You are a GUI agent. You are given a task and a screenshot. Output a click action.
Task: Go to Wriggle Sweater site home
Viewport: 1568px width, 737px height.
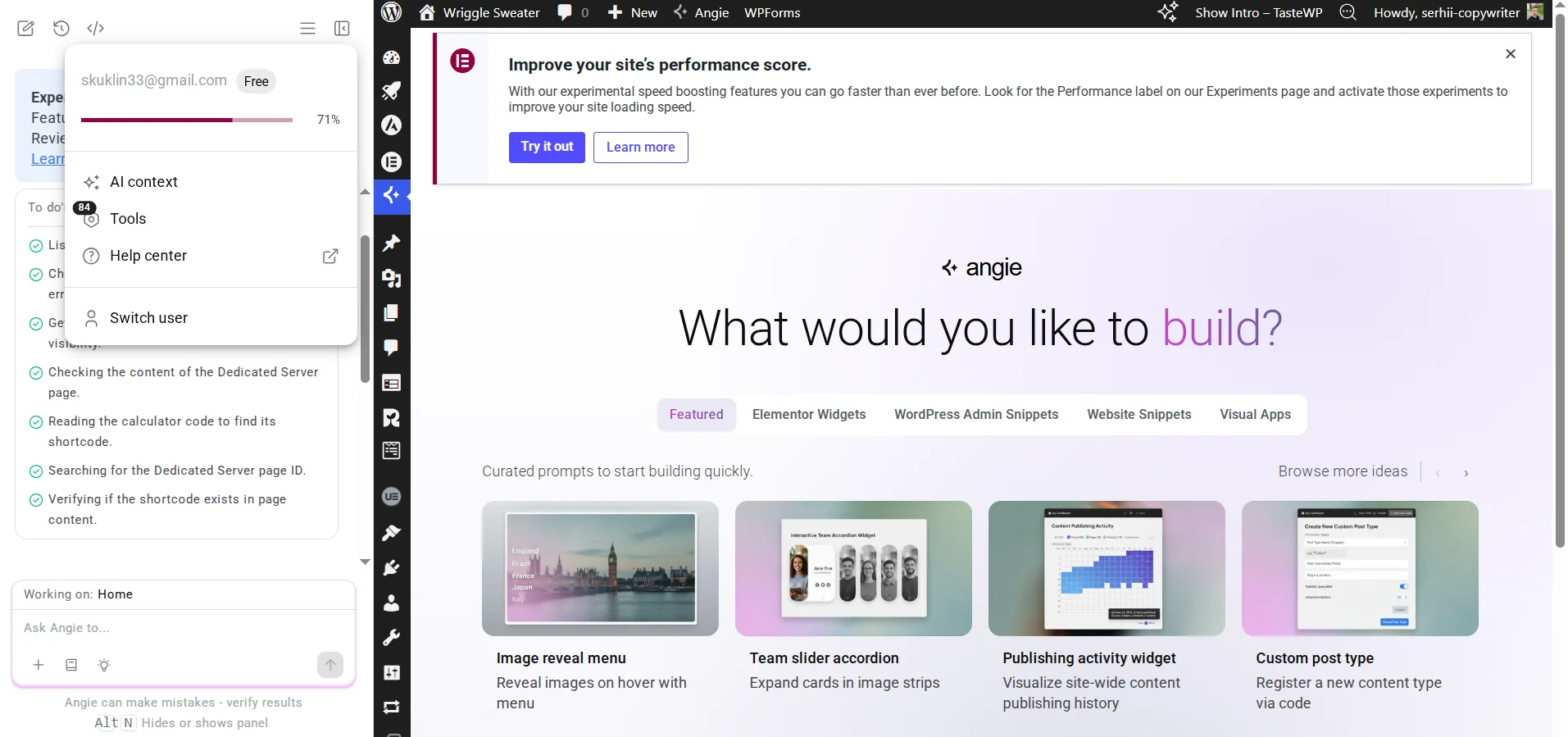click(x=479, y=12)
